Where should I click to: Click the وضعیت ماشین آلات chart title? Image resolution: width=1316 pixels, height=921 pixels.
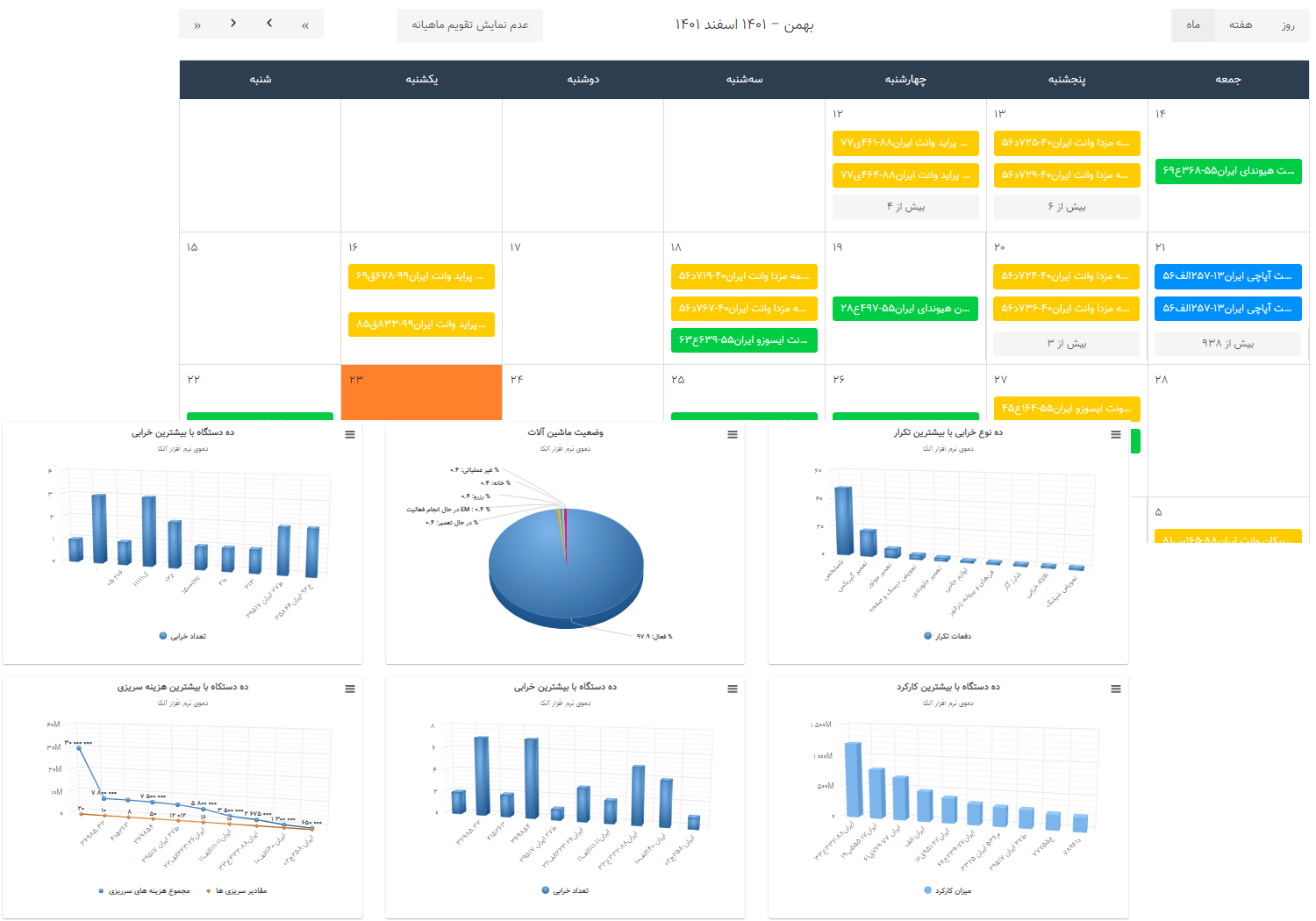coord(565,432)
